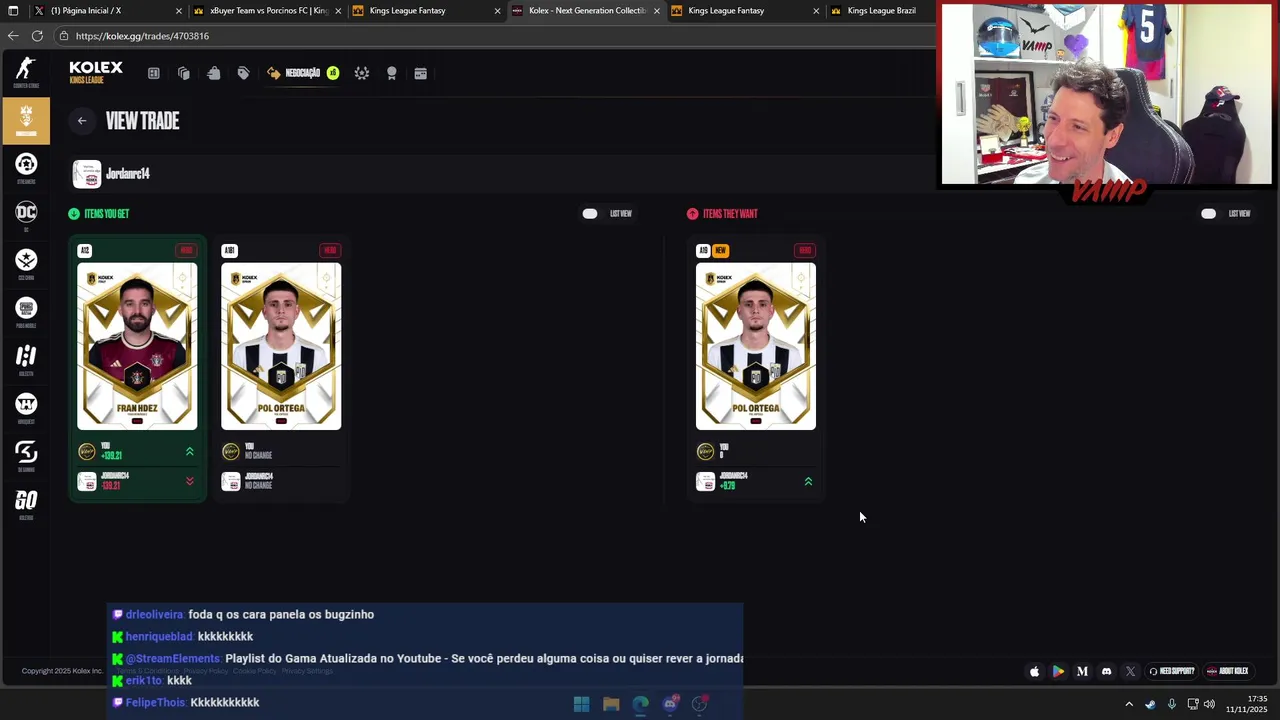1280x720 pixels.
Task: Switch to Kolex Next Generation browser tab
Action: (586, 11)
